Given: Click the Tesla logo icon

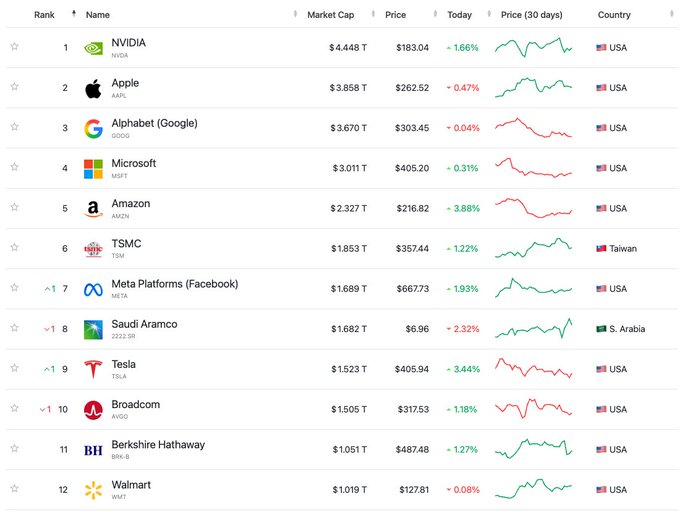Looking at the screenshot, I should [x=93, y=369].
